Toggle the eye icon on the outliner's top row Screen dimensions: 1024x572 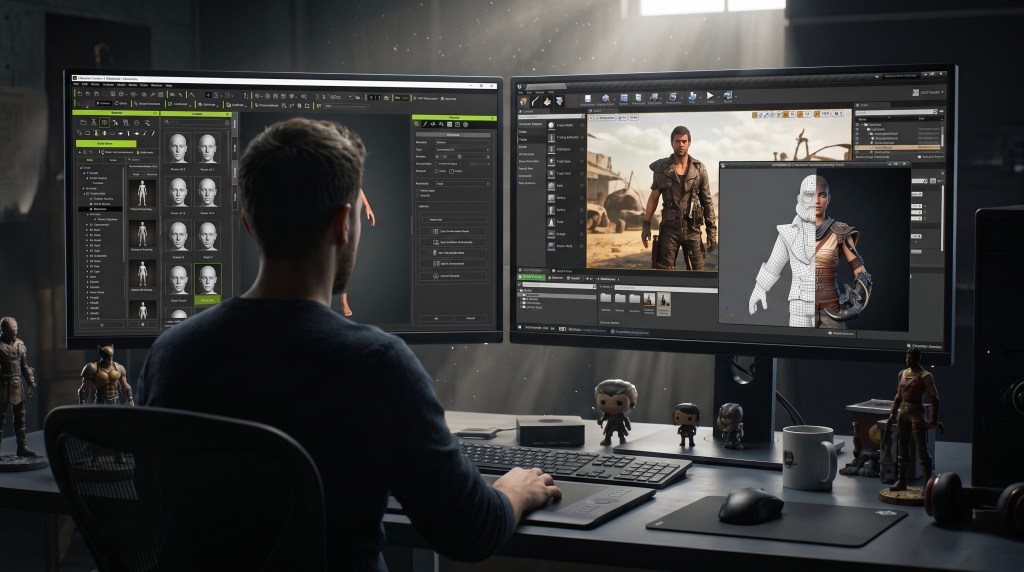(x=857, y=125)
